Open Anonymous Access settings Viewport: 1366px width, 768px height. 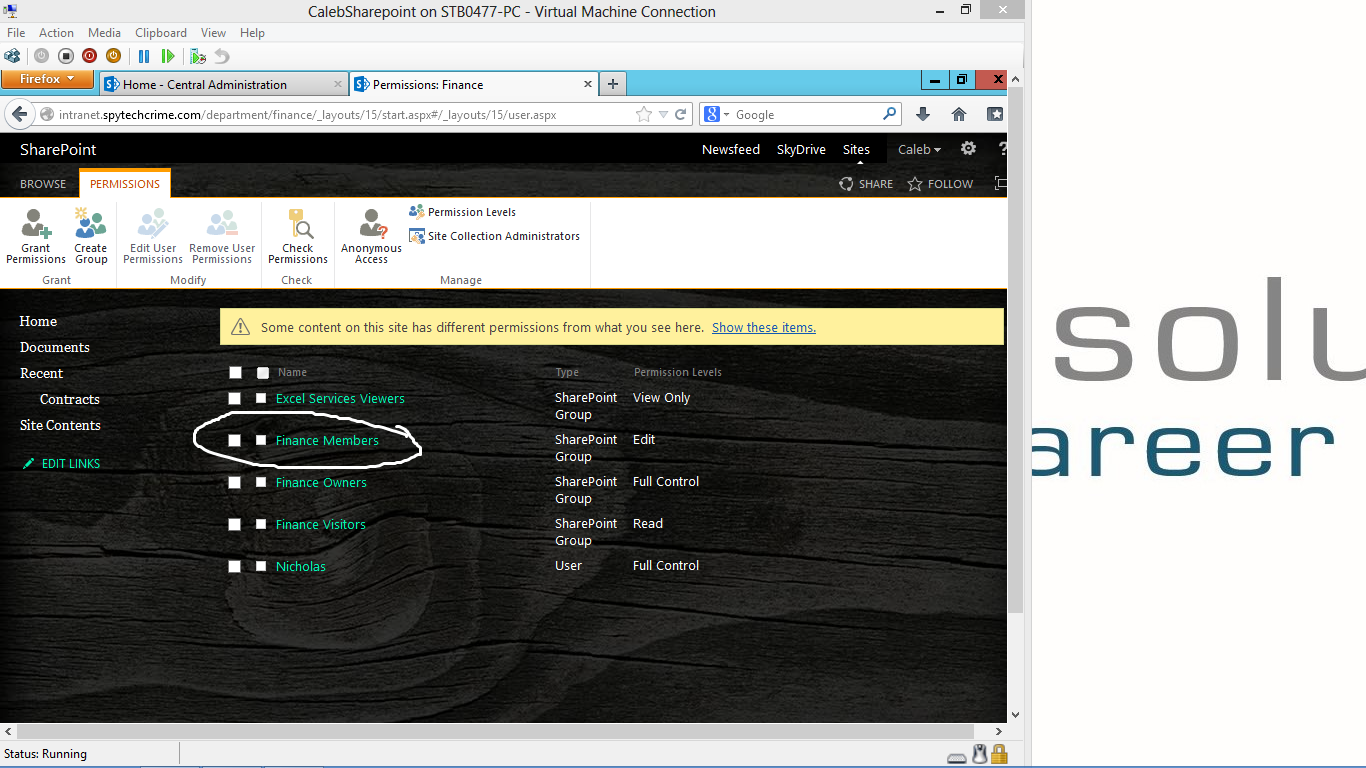coord(371,236)
